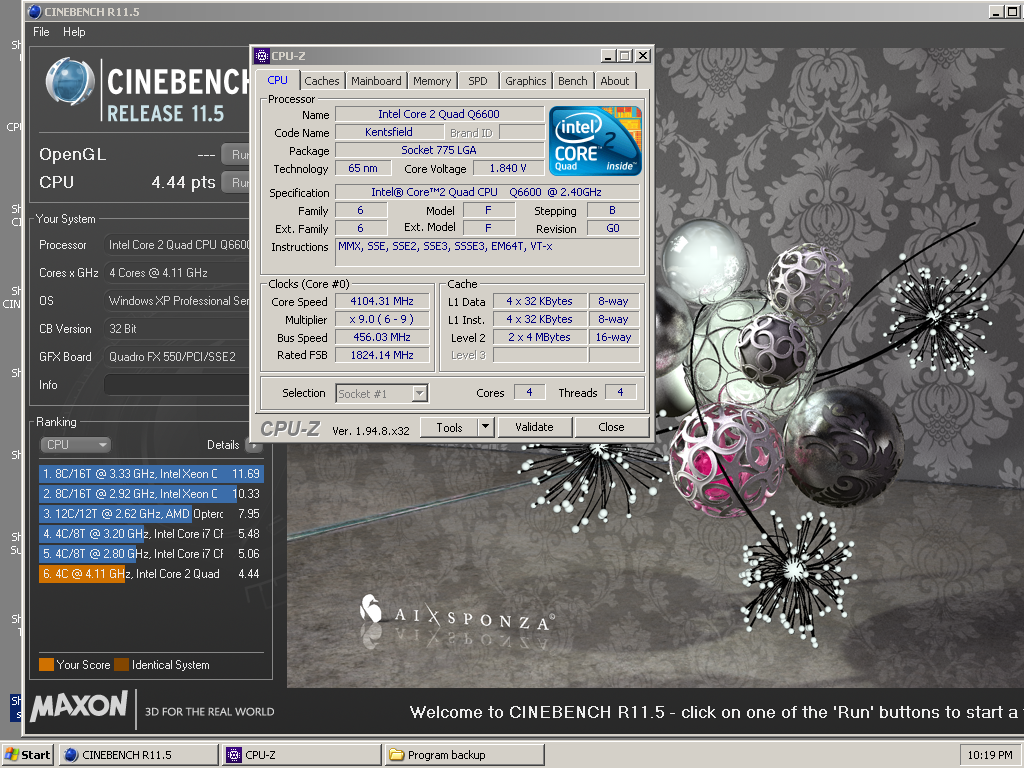
Task: Open the Cinebench Help menu
Action: 74,31
